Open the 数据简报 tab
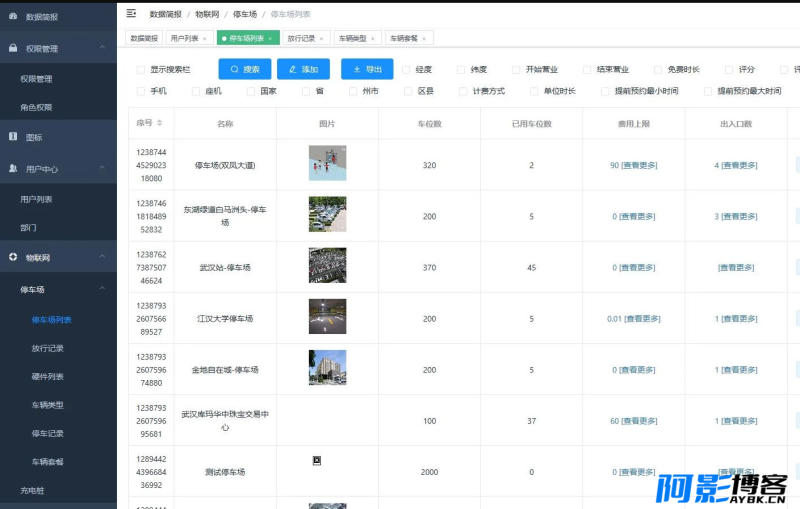 coord(144,38)
